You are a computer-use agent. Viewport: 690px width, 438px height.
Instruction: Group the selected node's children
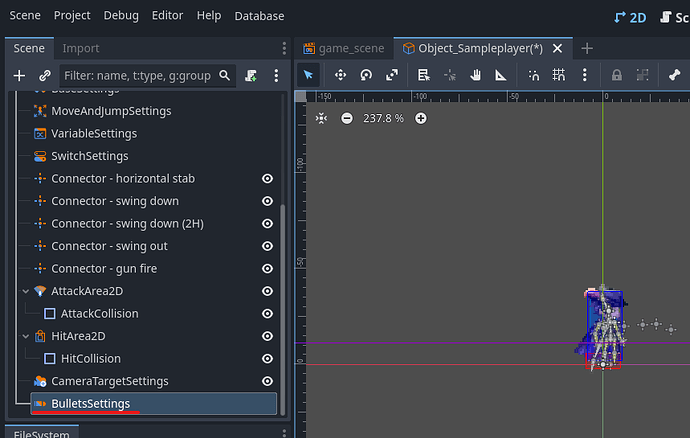(x=642, y=75)
